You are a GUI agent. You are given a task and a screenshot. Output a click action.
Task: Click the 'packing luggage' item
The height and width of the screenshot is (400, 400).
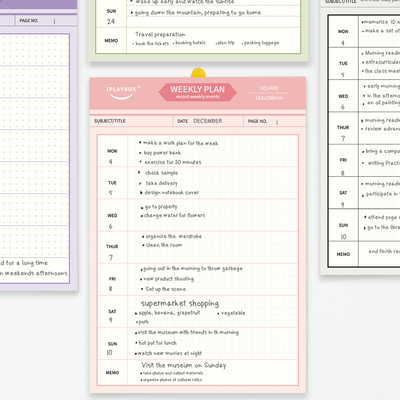(262, 43)
